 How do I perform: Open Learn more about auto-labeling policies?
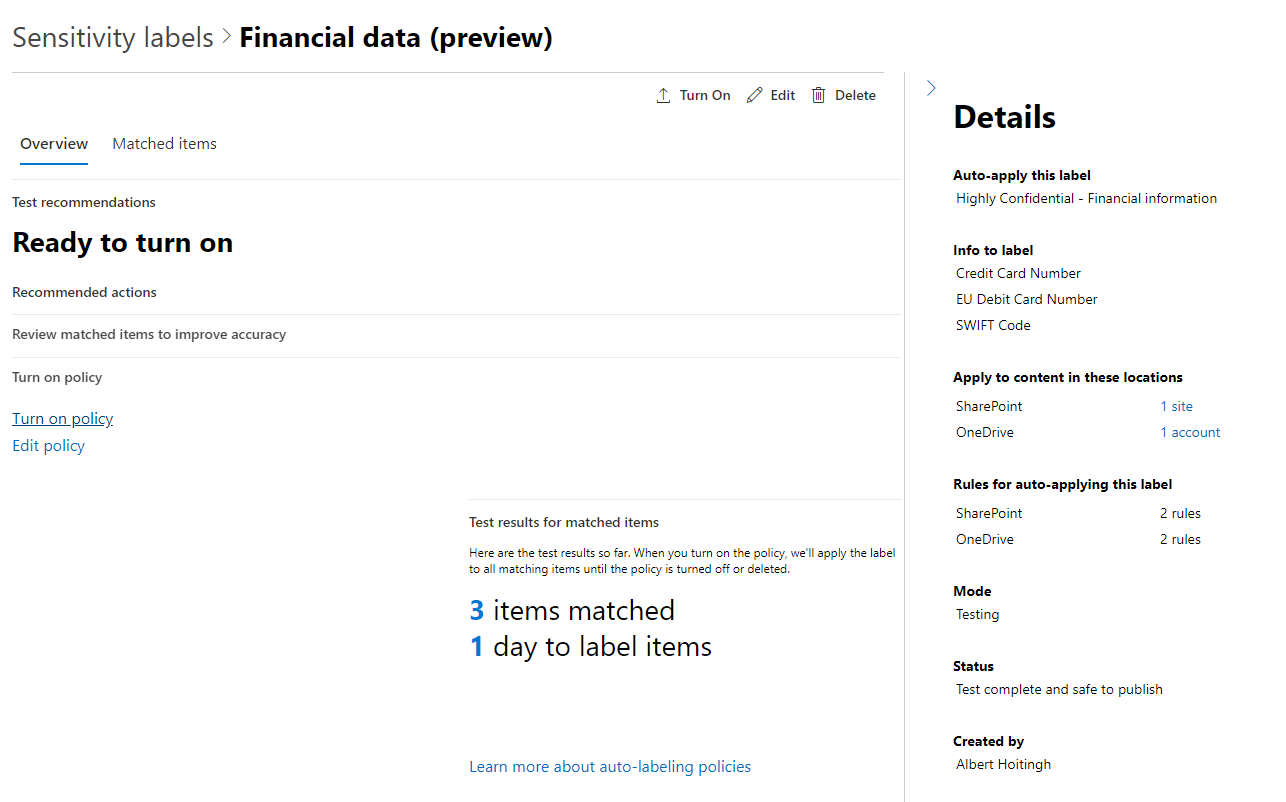(609, 767)
